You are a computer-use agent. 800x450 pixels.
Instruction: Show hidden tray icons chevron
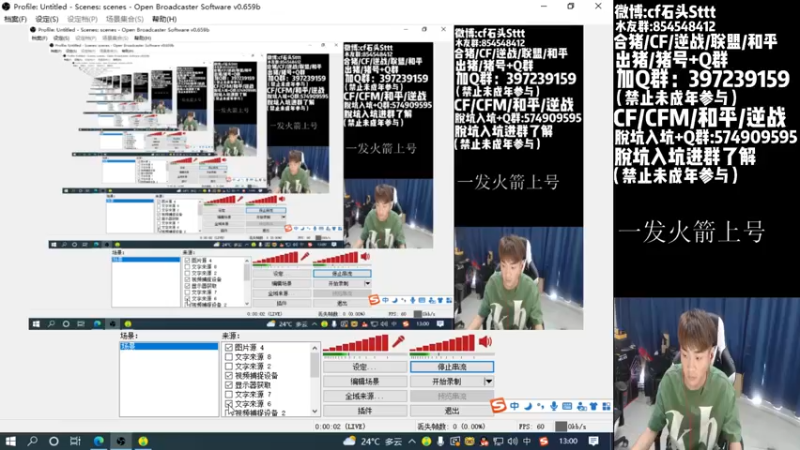click(x=412, y=441)
